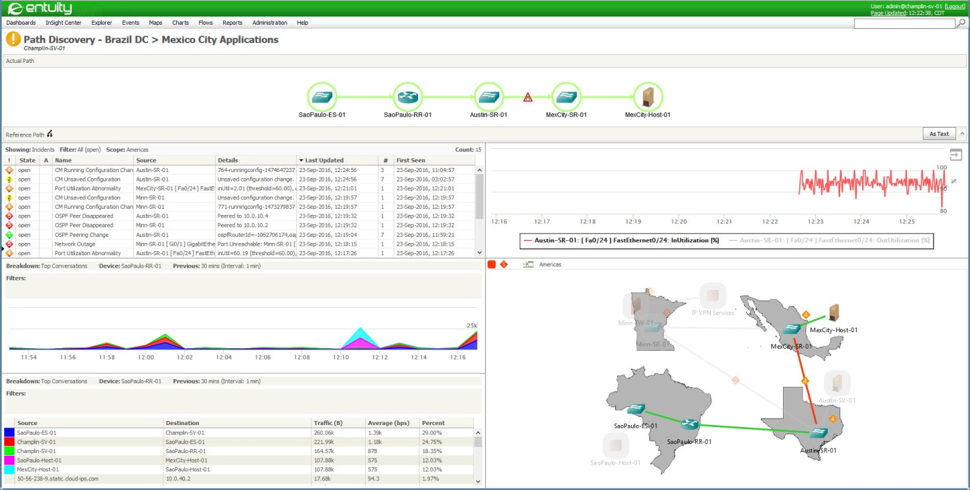970x490 pixels.
Task: Sort incidents by State column header
Action: (27, 160)
